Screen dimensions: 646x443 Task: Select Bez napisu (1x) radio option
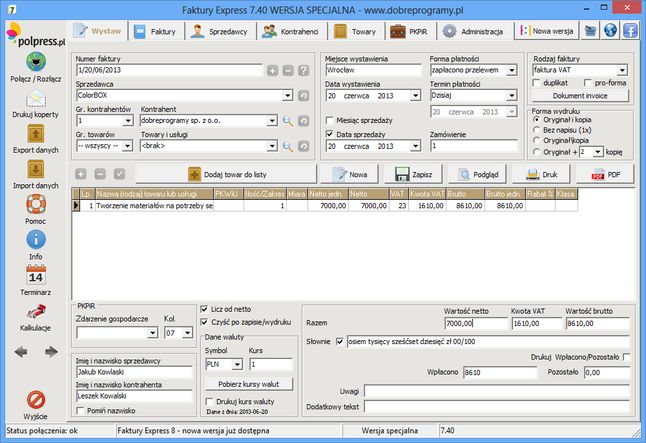pos(536,130)
